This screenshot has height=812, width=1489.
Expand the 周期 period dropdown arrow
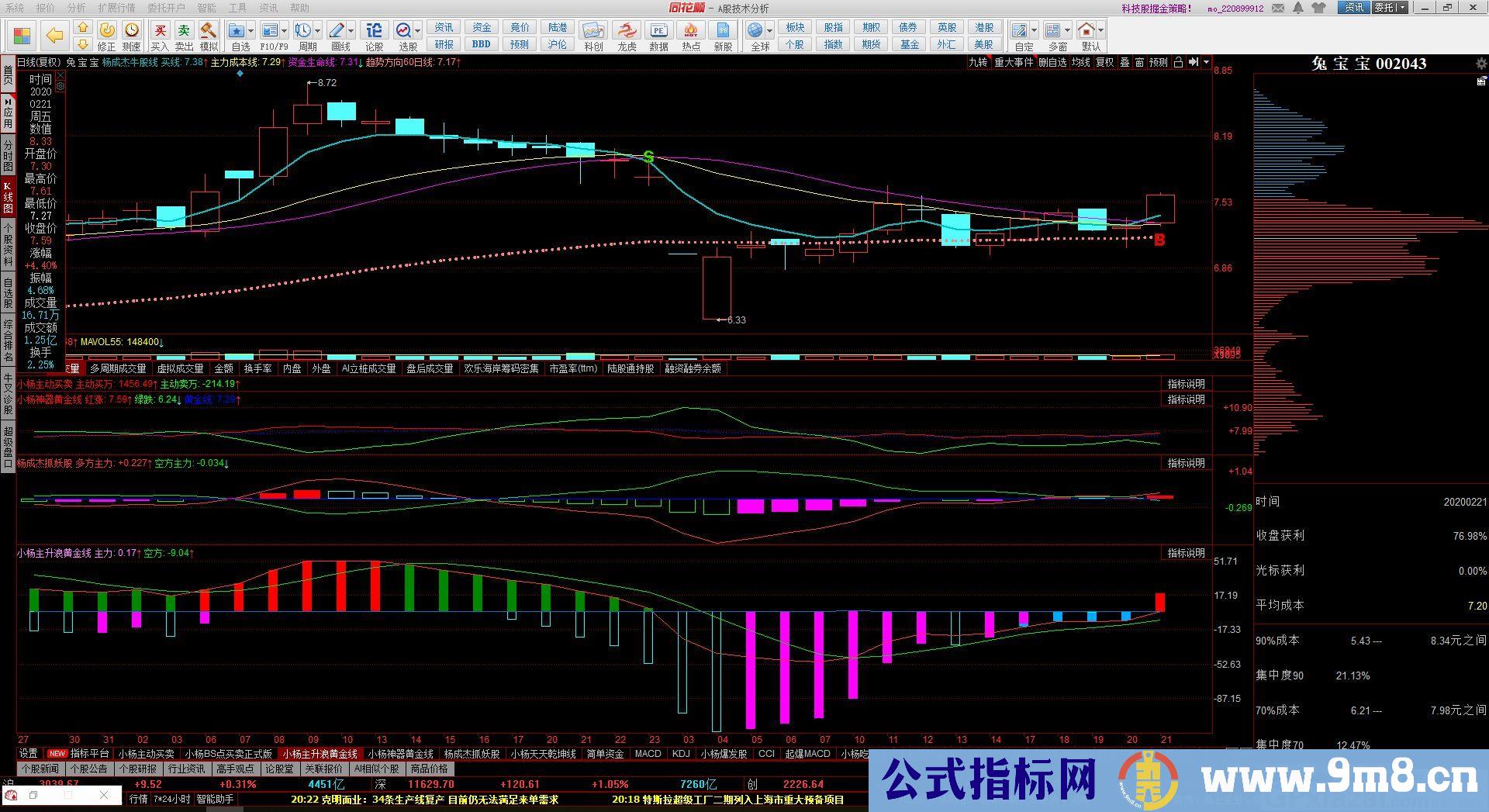319,31
